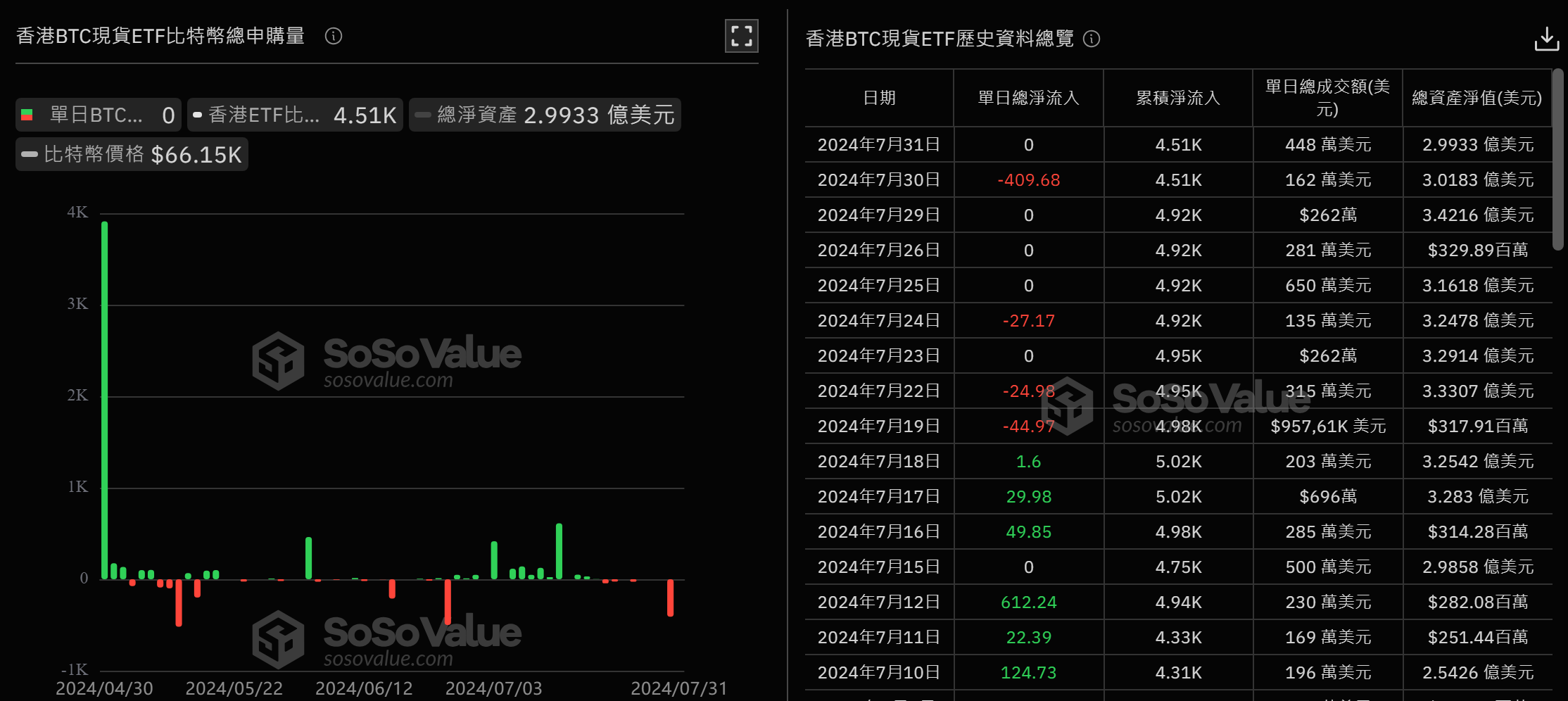Viewport: 1568px width, 701px height.
Task: Click the 650 萬美元 turnover cell
Action: point(1327,285)
